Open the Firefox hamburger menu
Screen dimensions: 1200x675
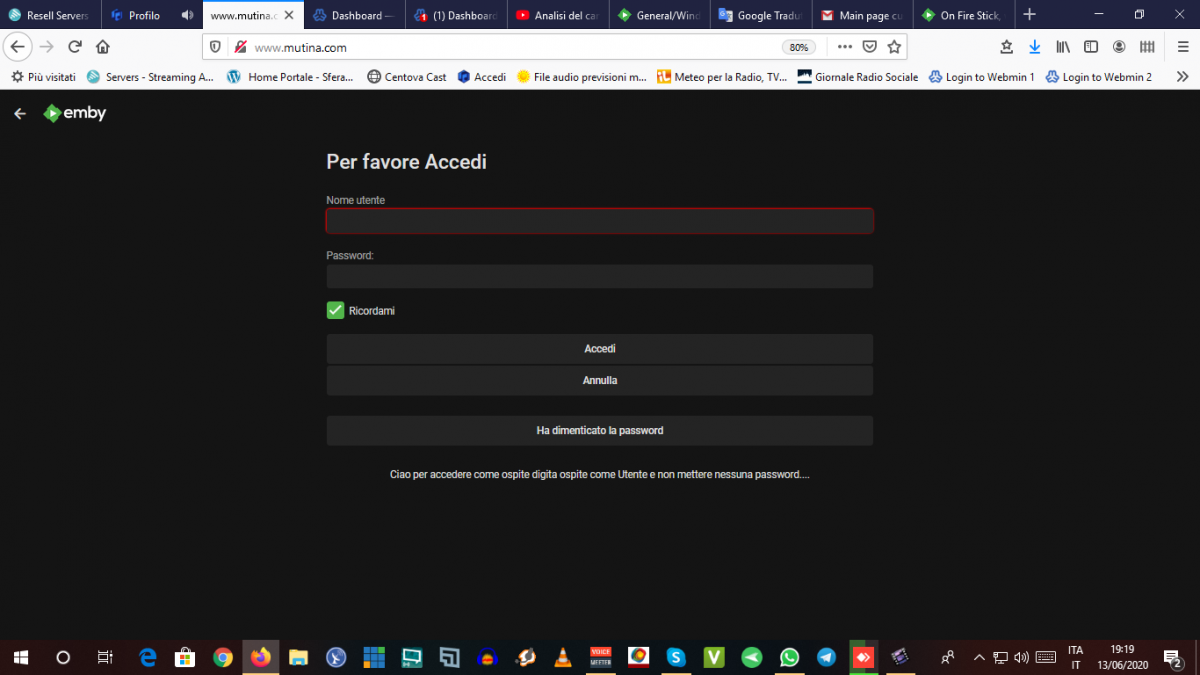click(x=1183, y=47)
